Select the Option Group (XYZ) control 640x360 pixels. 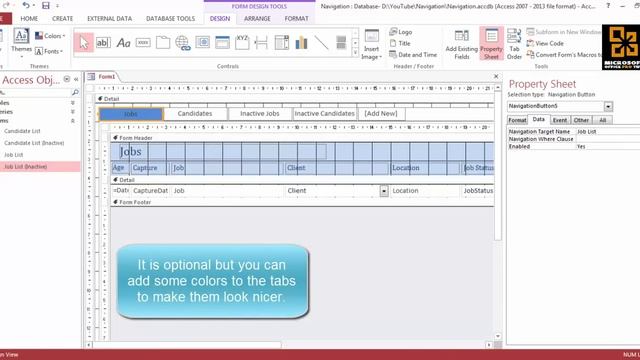point(242,42)
